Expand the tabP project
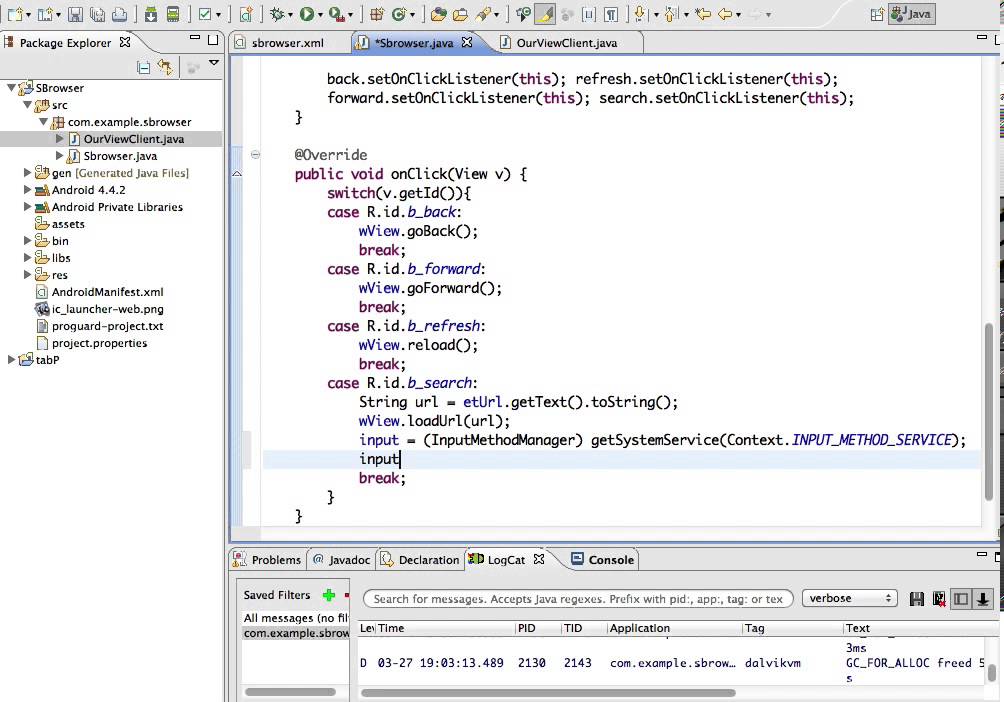This screenshot has width=1004, height=702. pos(11,360)
